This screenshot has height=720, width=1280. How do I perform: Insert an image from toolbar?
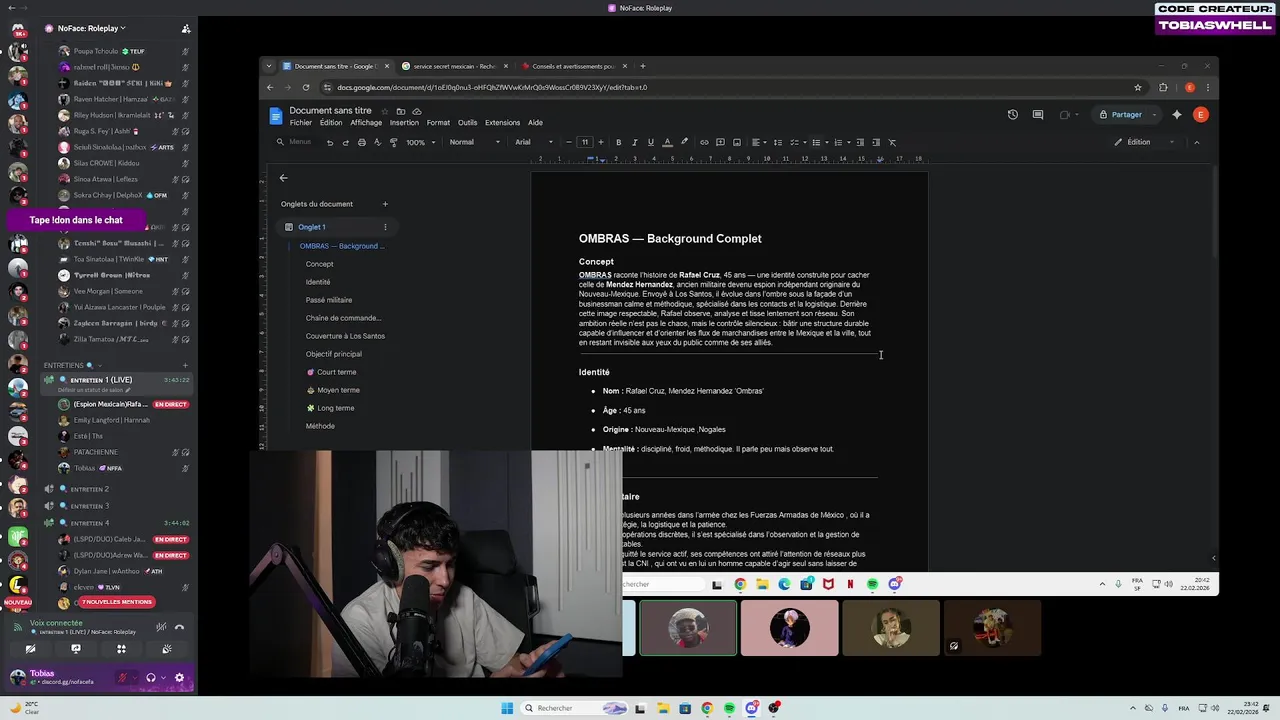(737, 142)
